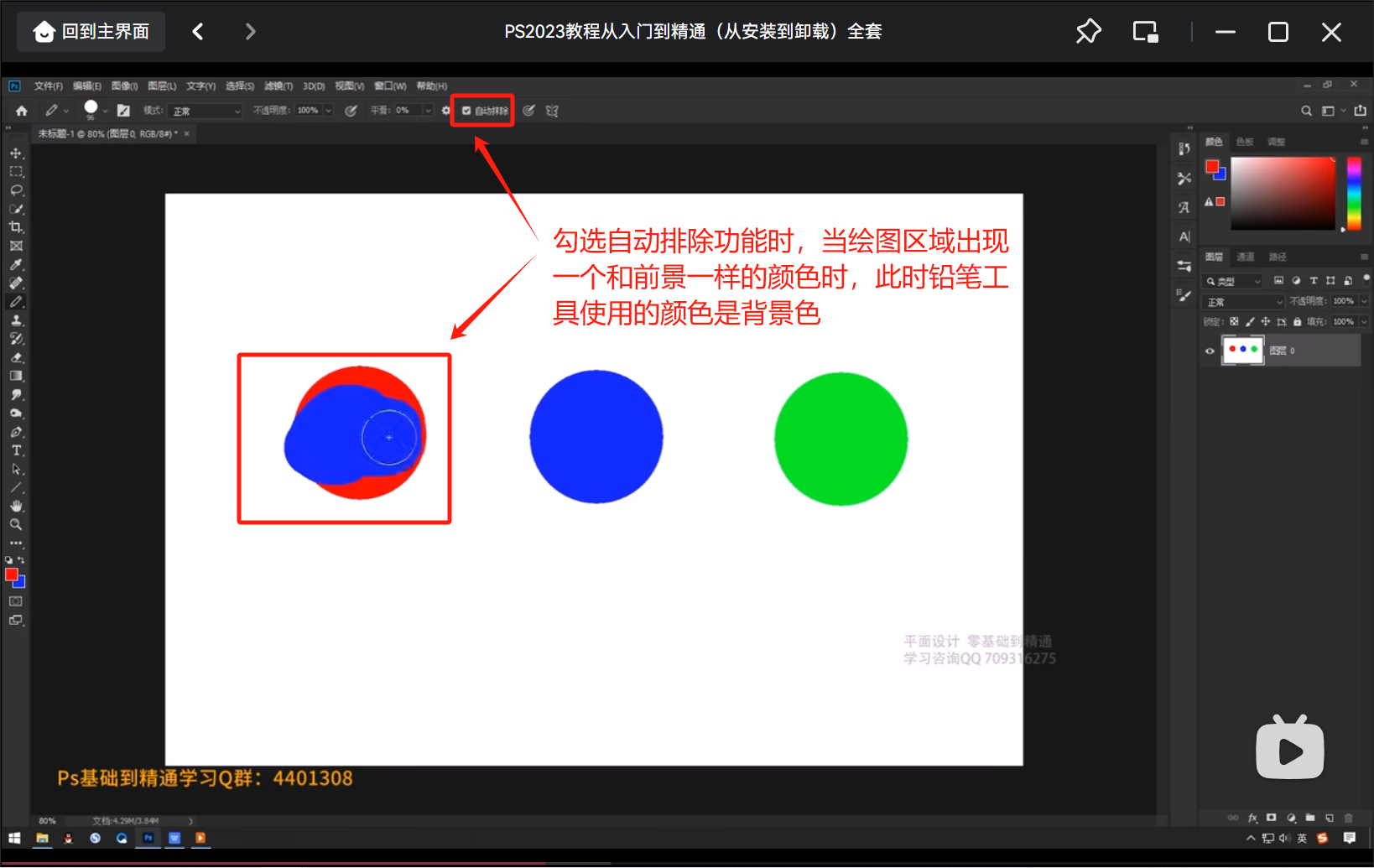Open the 图像(I) menu
This screenshot has height=868, width=1374.
(124, 86)
